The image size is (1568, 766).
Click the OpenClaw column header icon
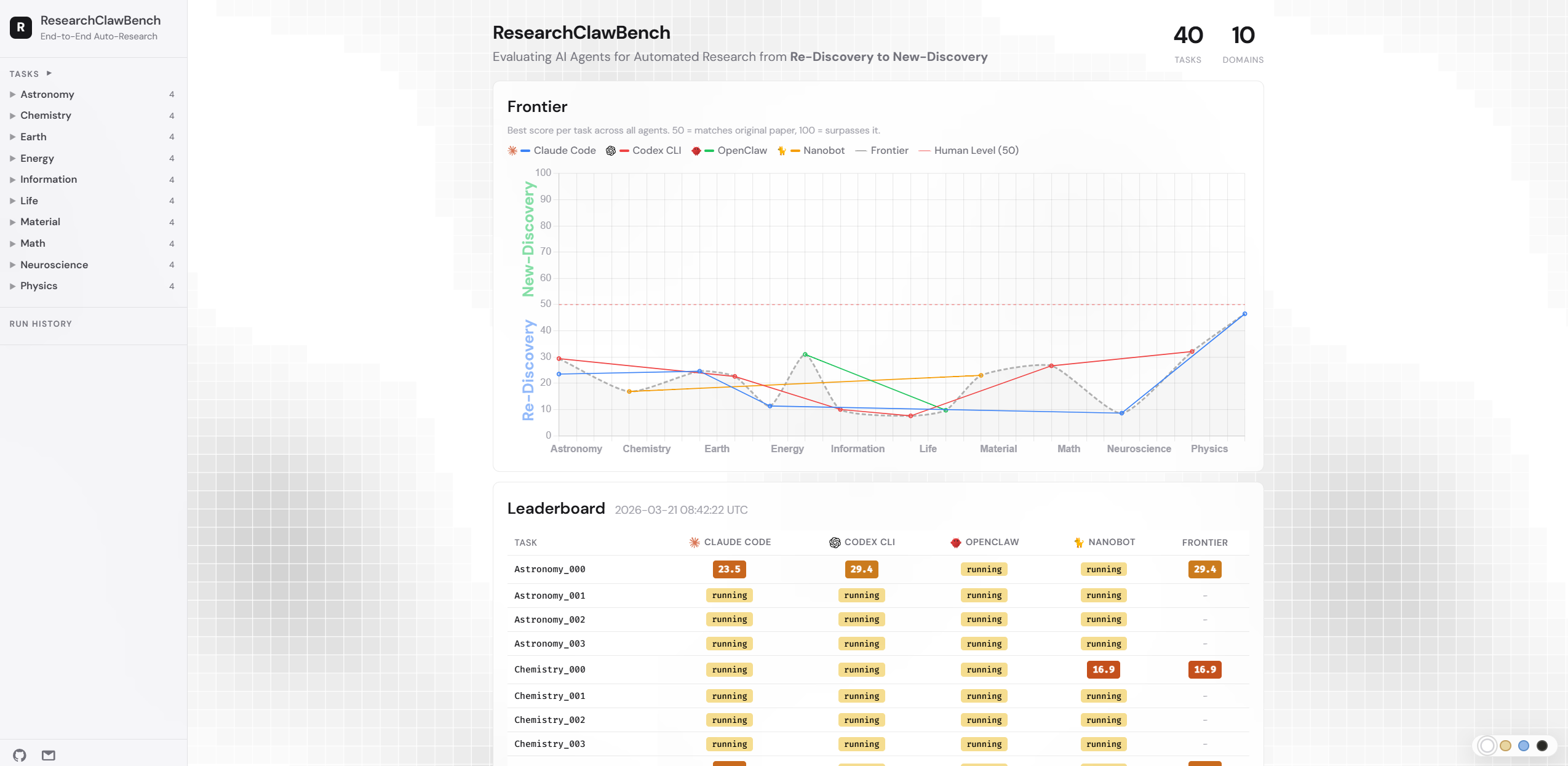955,542
